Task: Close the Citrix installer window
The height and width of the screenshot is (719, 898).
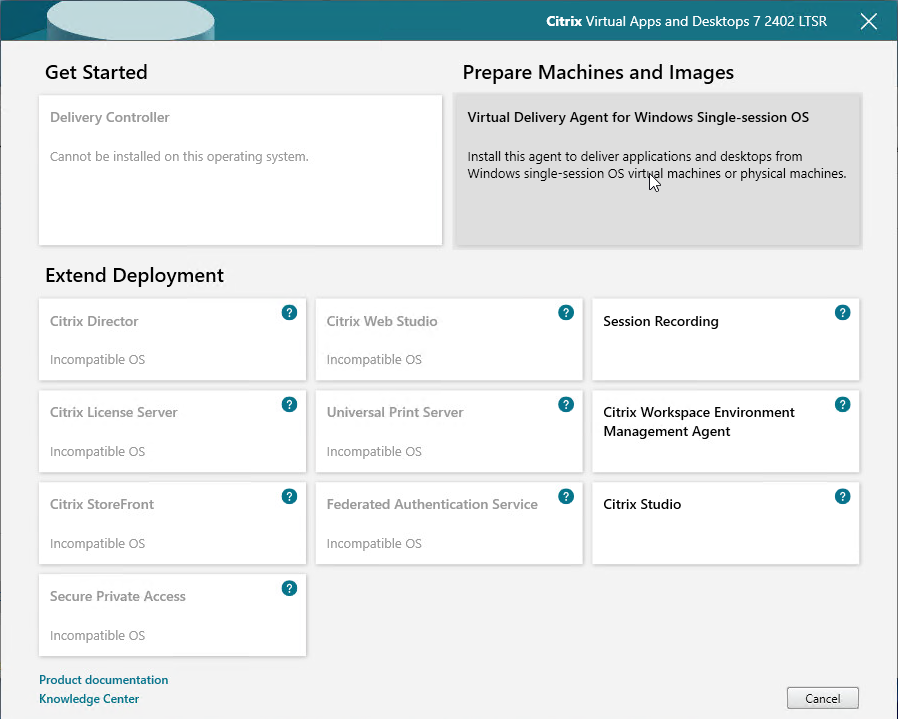Action: 869,22
